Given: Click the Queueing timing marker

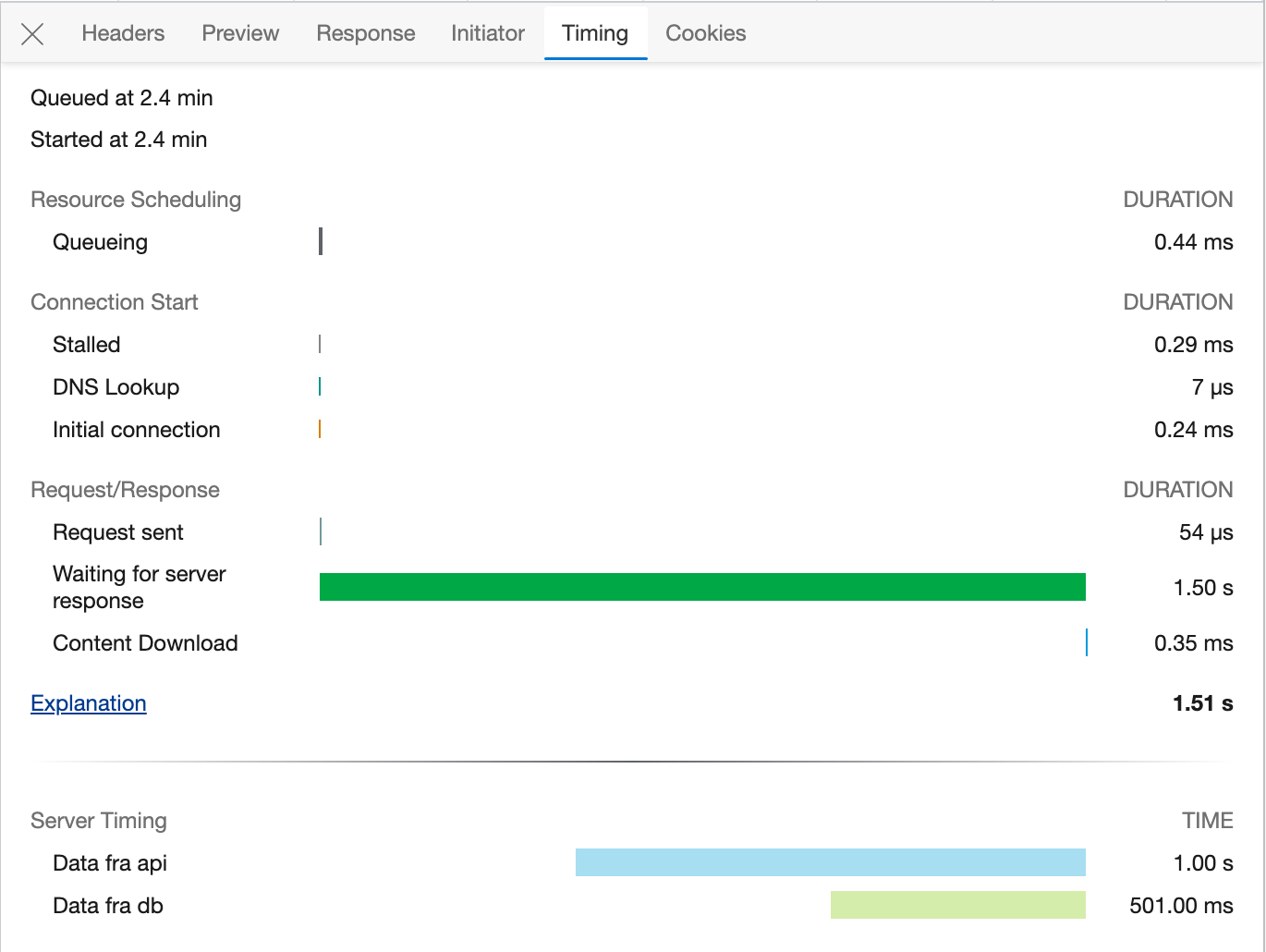Looking at the screenshot, I should click(x=321, y=241).
